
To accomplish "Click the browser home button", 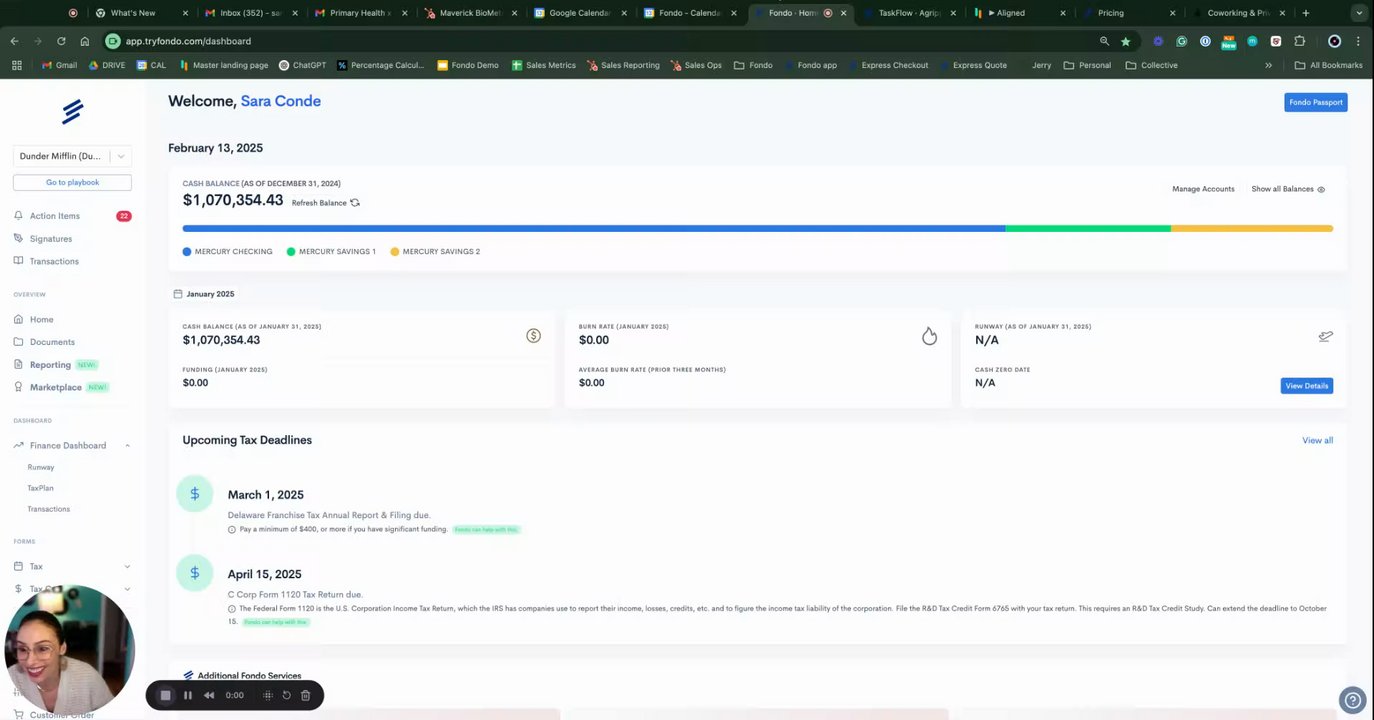I will [x=84, y=41].
